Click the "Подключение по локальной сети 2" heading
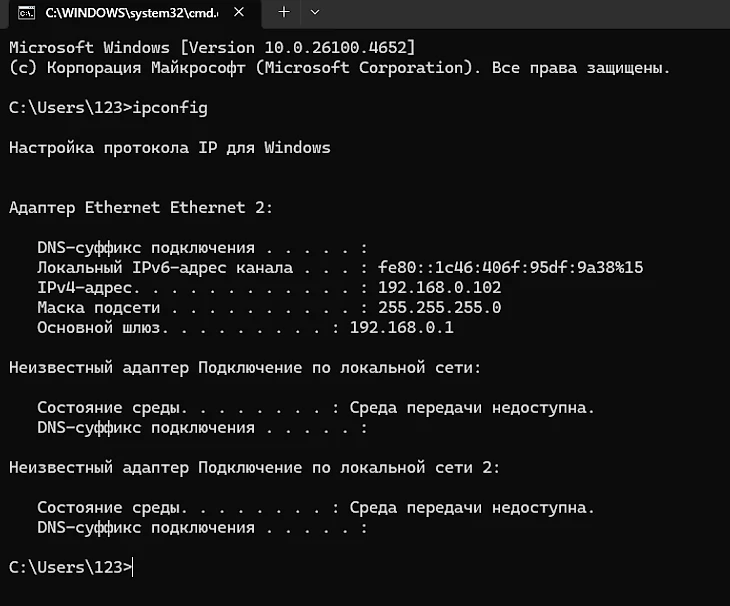730x606 pixels. coord(349,467)
